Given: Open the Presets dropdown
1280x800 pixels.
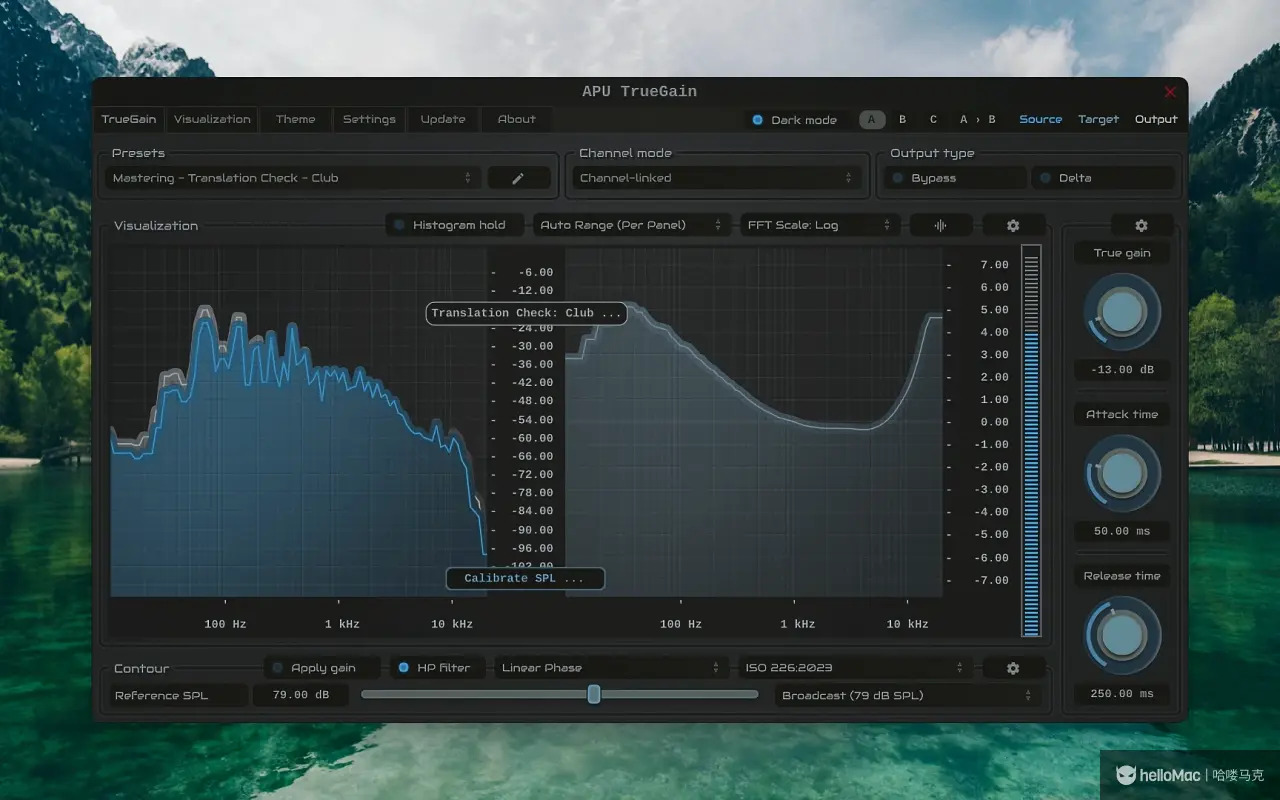Looking at the screenshot, I should click(292, 178).
